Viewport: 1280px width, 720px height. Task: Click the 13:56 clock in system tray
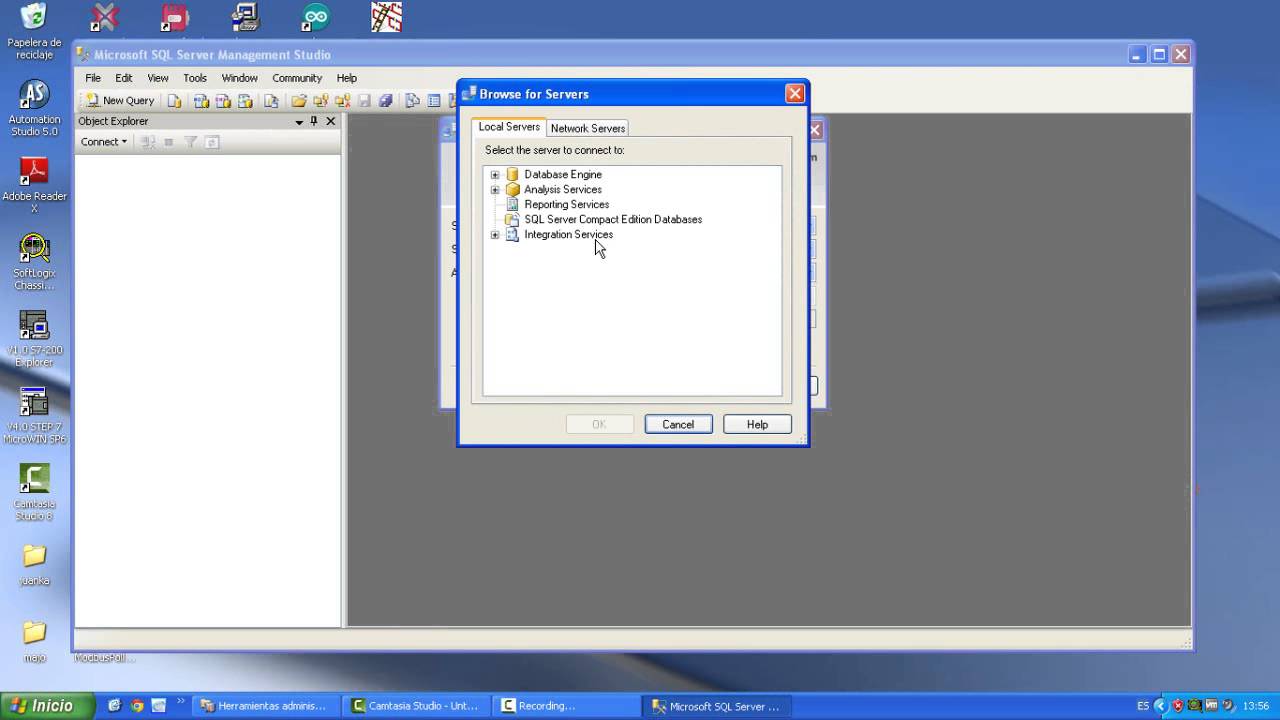[1255, 706]
